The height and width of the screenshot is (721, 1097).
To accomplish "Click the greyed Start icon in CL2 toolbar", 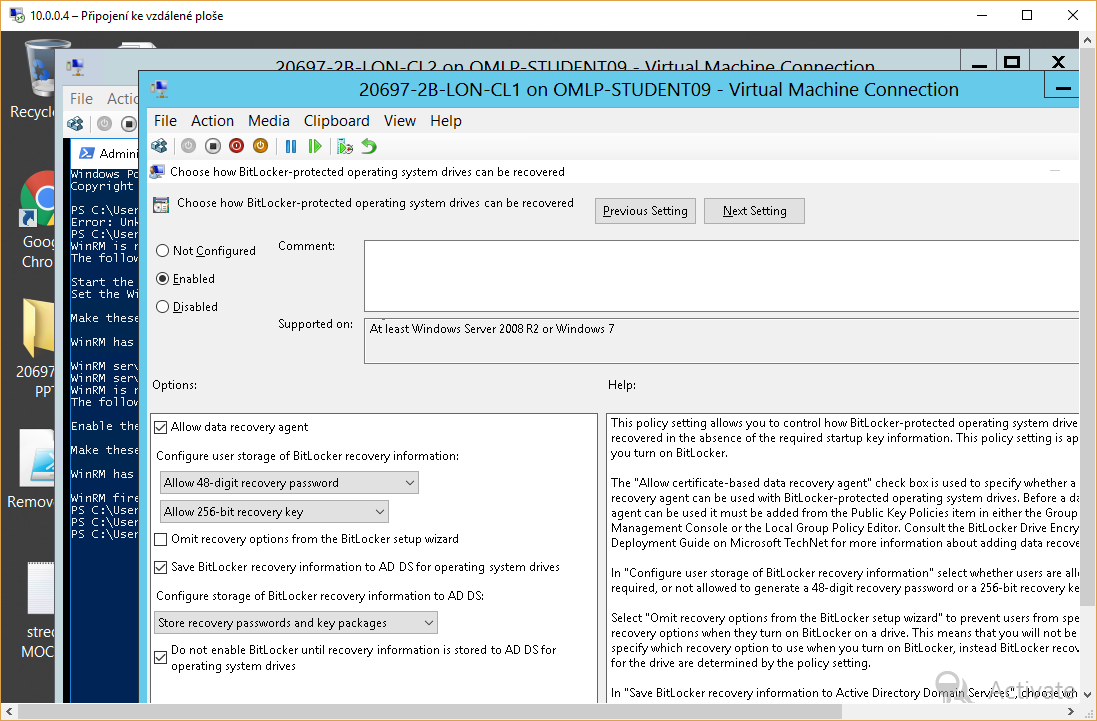I will (x=104, y=124).
